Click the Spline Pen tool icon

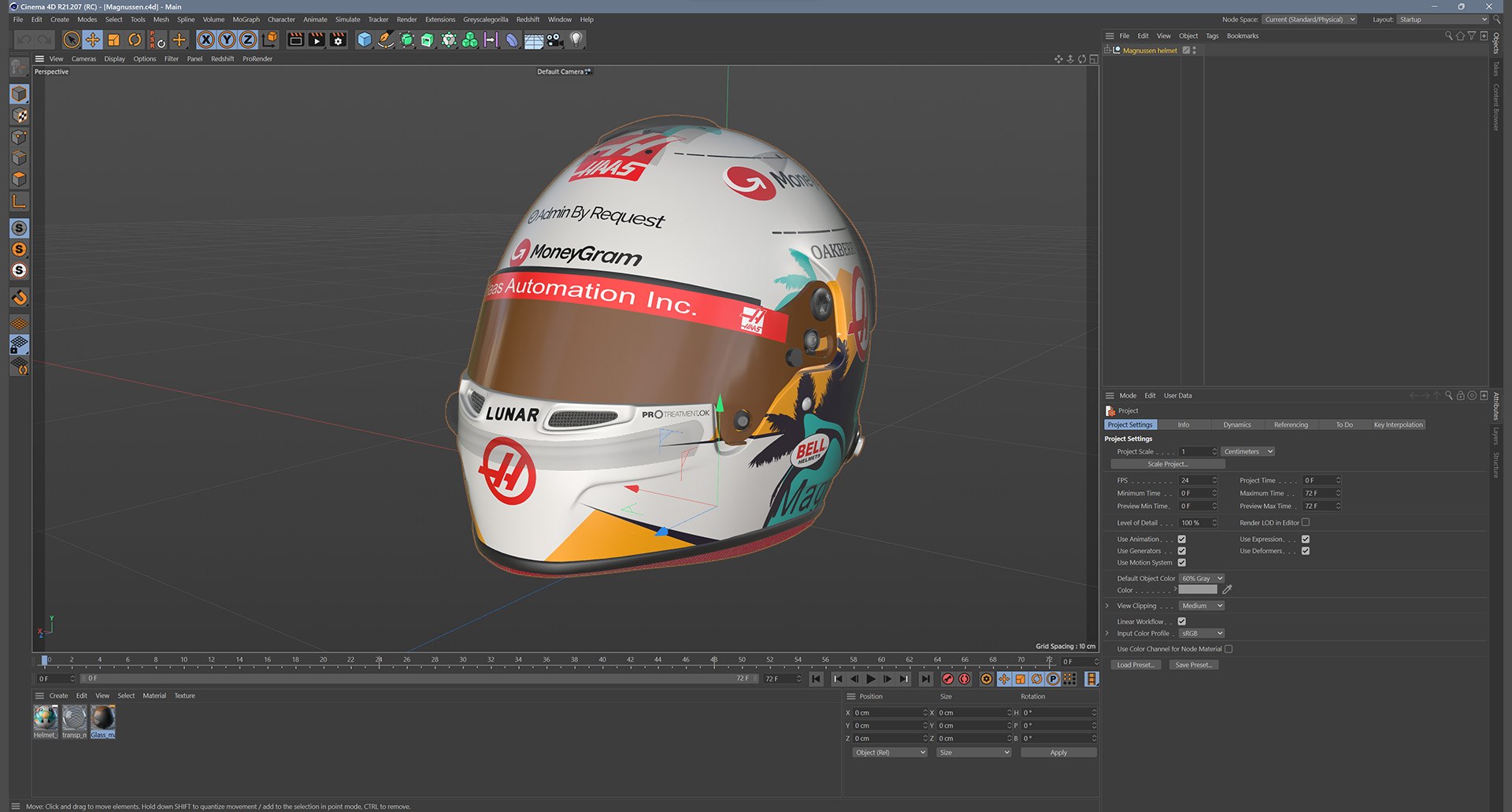coord(385,39)
